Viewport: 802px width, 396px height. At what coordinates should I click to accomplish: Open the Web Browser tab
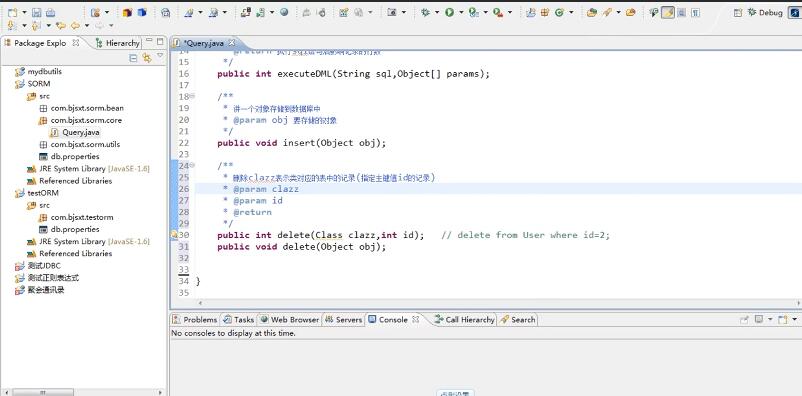pos(289,319)
